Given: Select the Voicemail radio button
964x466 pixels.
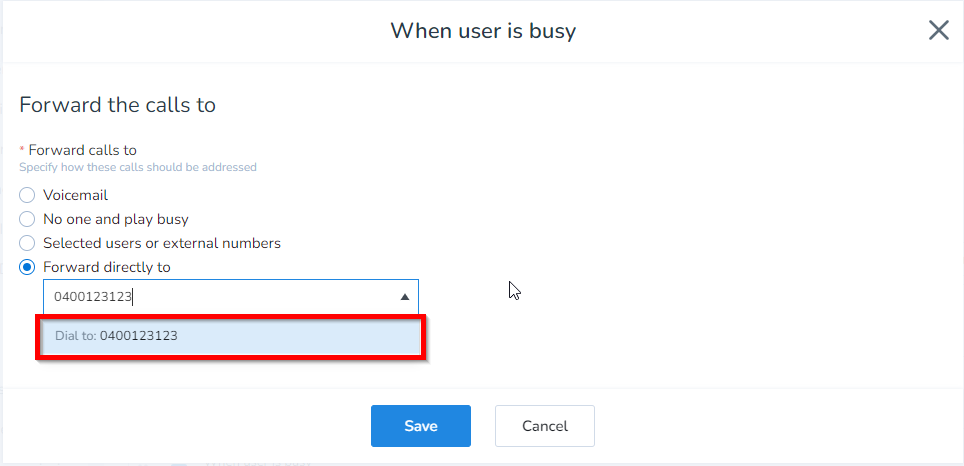Looking at the screenshot, I should (27, 195).
